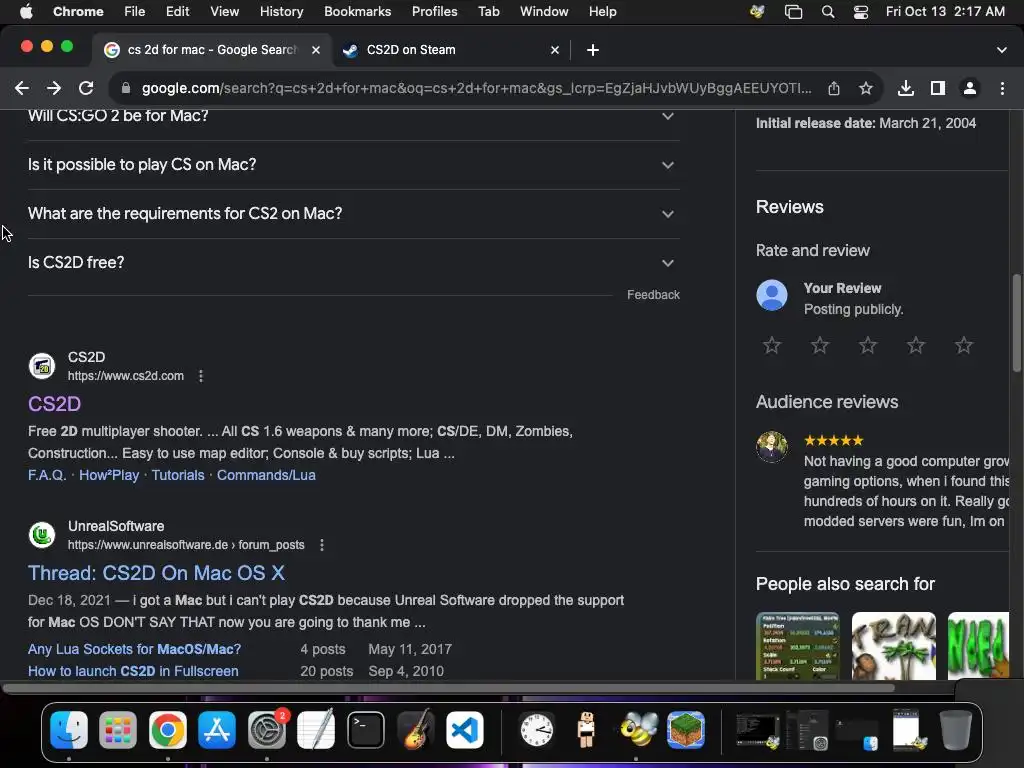Rate one star in Your Review
This screenshot has width=1024, height=768.
[772, 345]
